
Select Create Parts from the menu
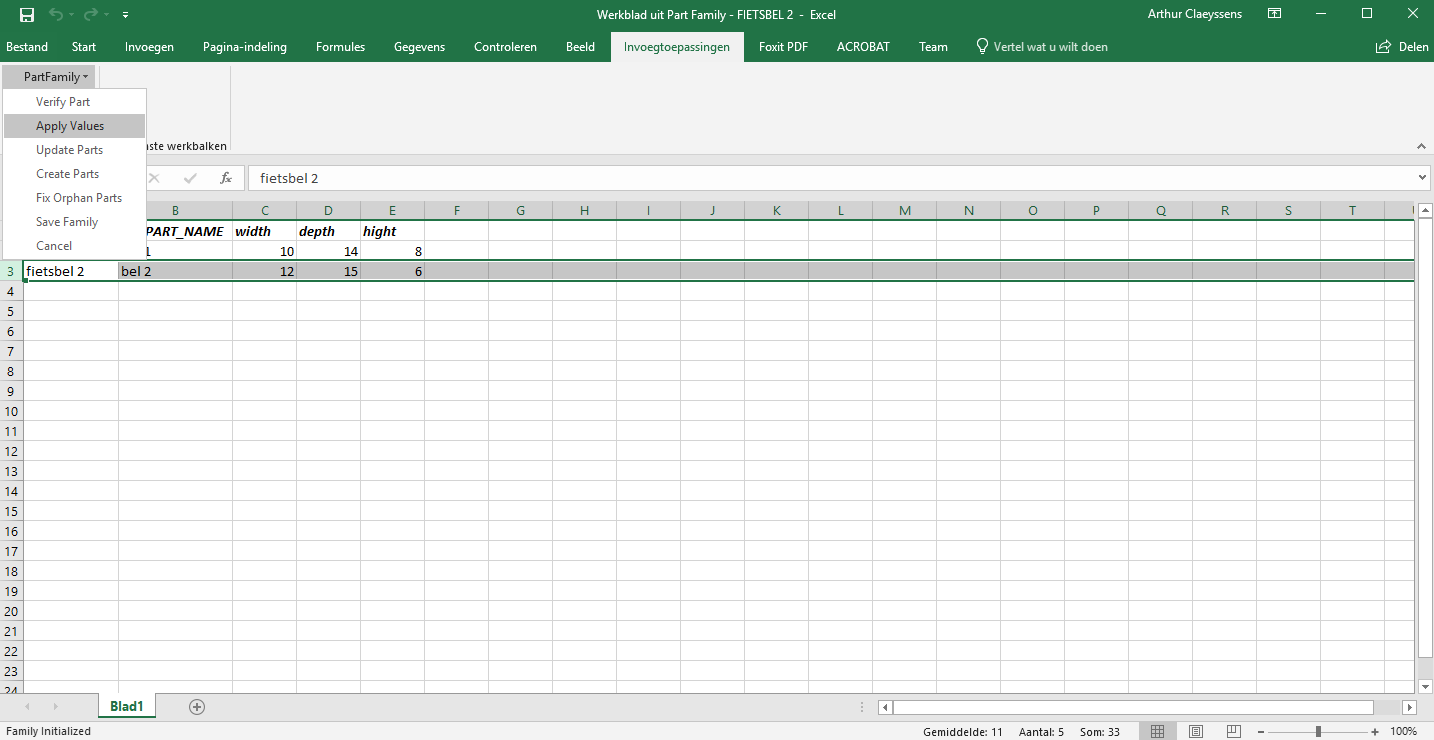75,174
